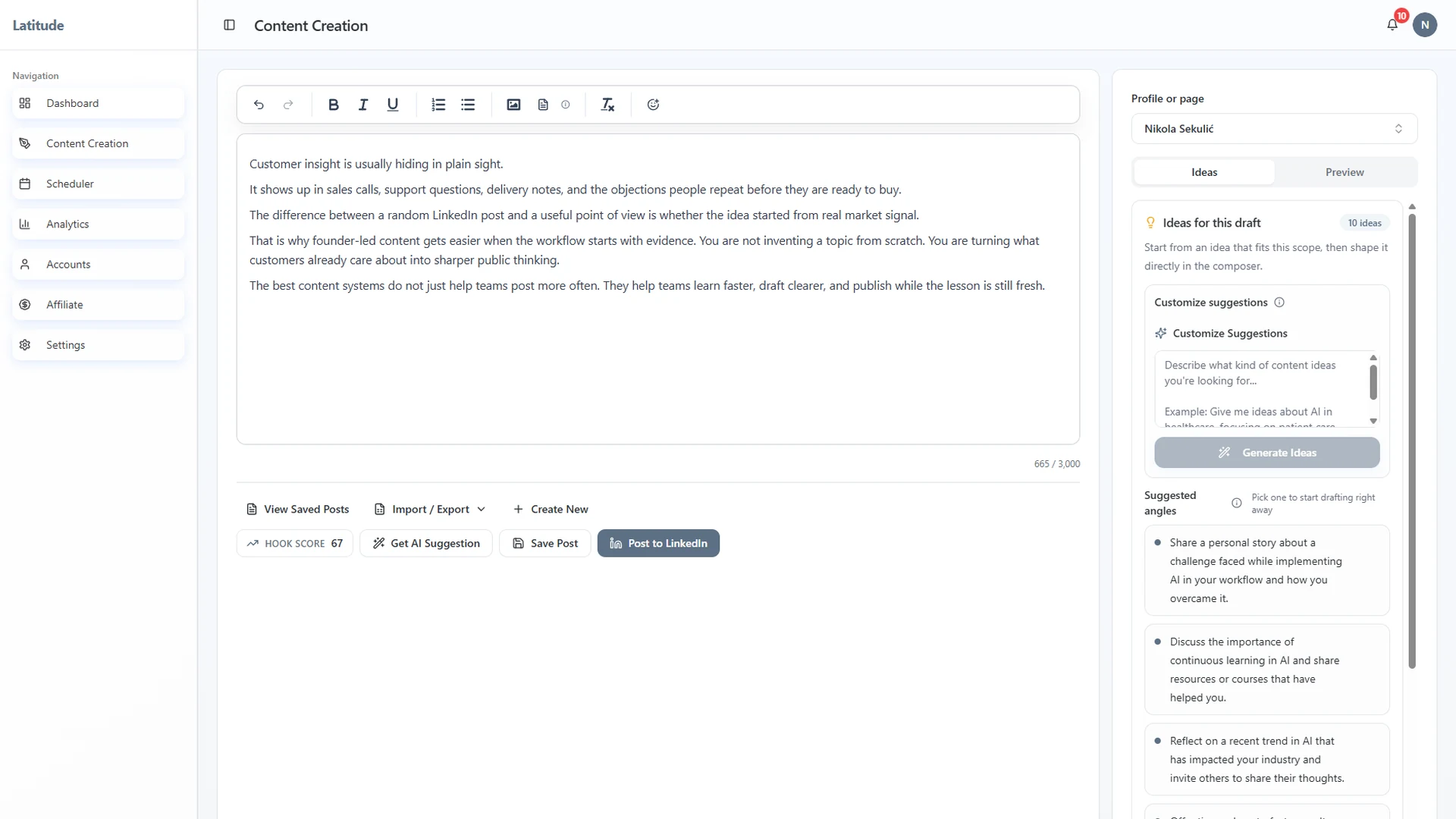The width and height of the screenshot is (1456, 819).
Task: Clear text formatting
Action: 607,105
